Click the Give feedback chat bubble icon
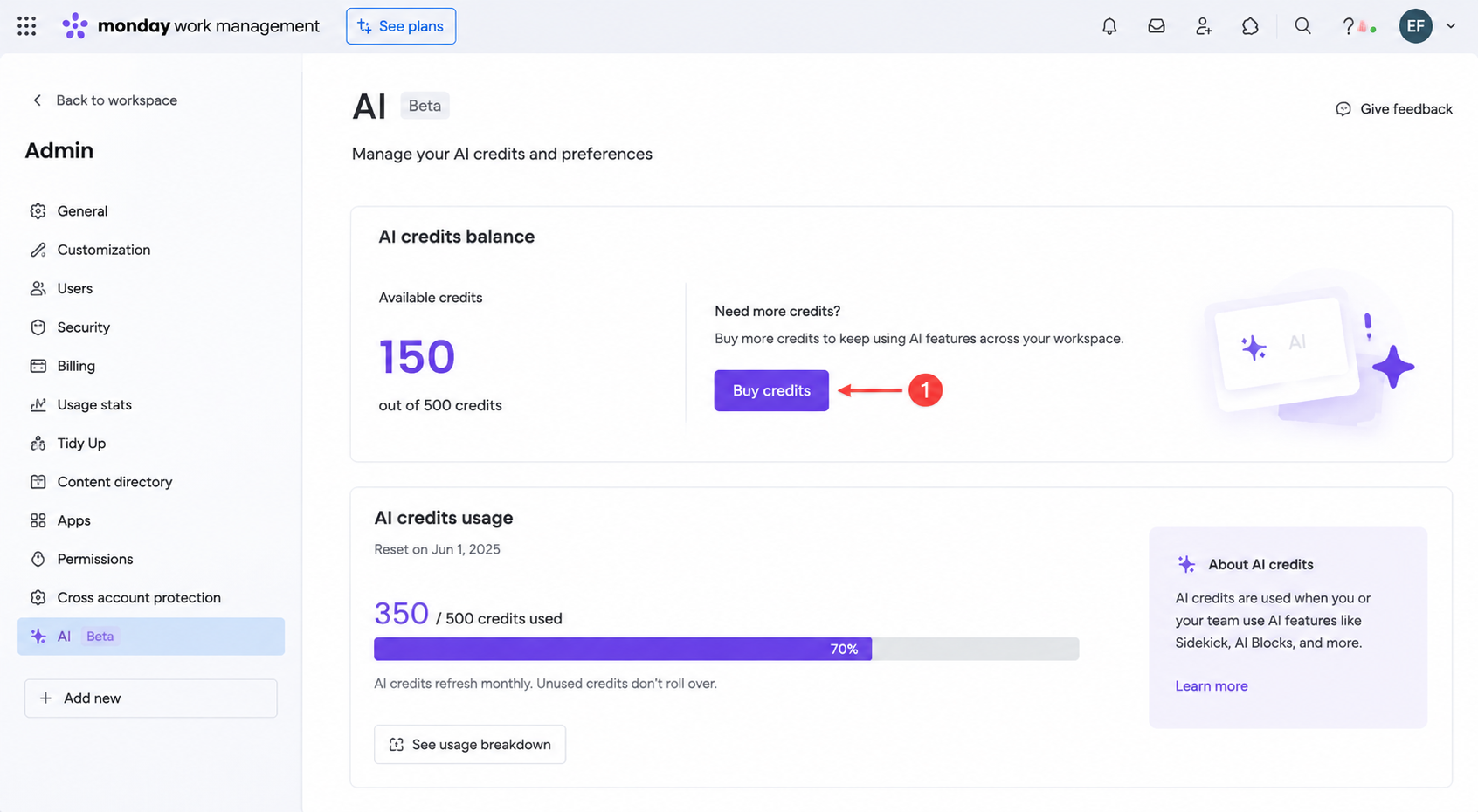Screen dimensions: 1478x812 point(1343,109)
